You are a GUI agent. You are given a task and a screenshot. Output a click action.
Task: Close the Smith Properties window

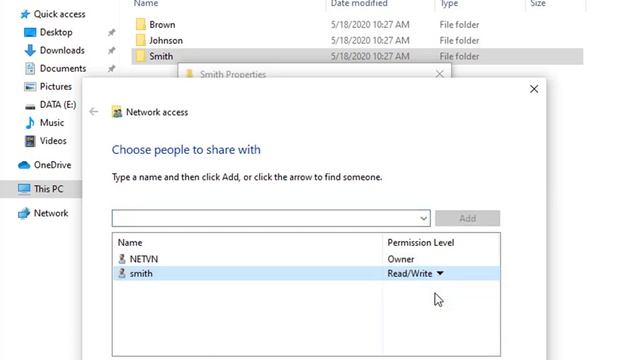pos(440,74)
